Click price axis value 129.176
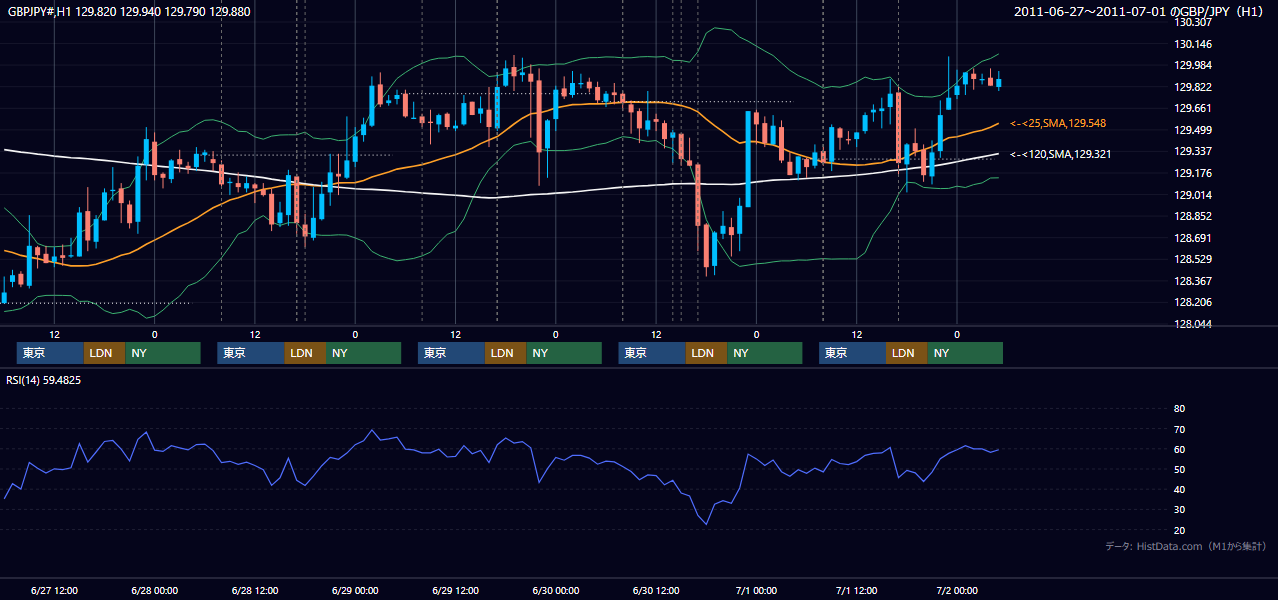The width and height of the screenshot is (1278, 600). [x=1192, y=173]
